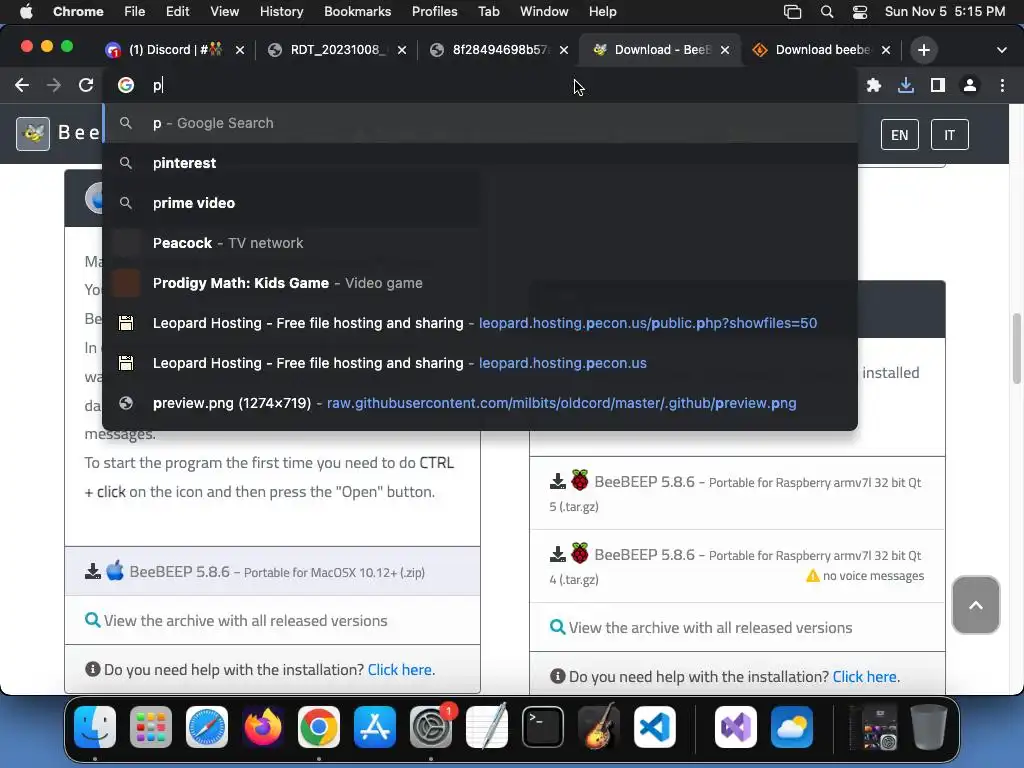Open the leopard.hosting.pecon.us suggestion

pos(480,363)
